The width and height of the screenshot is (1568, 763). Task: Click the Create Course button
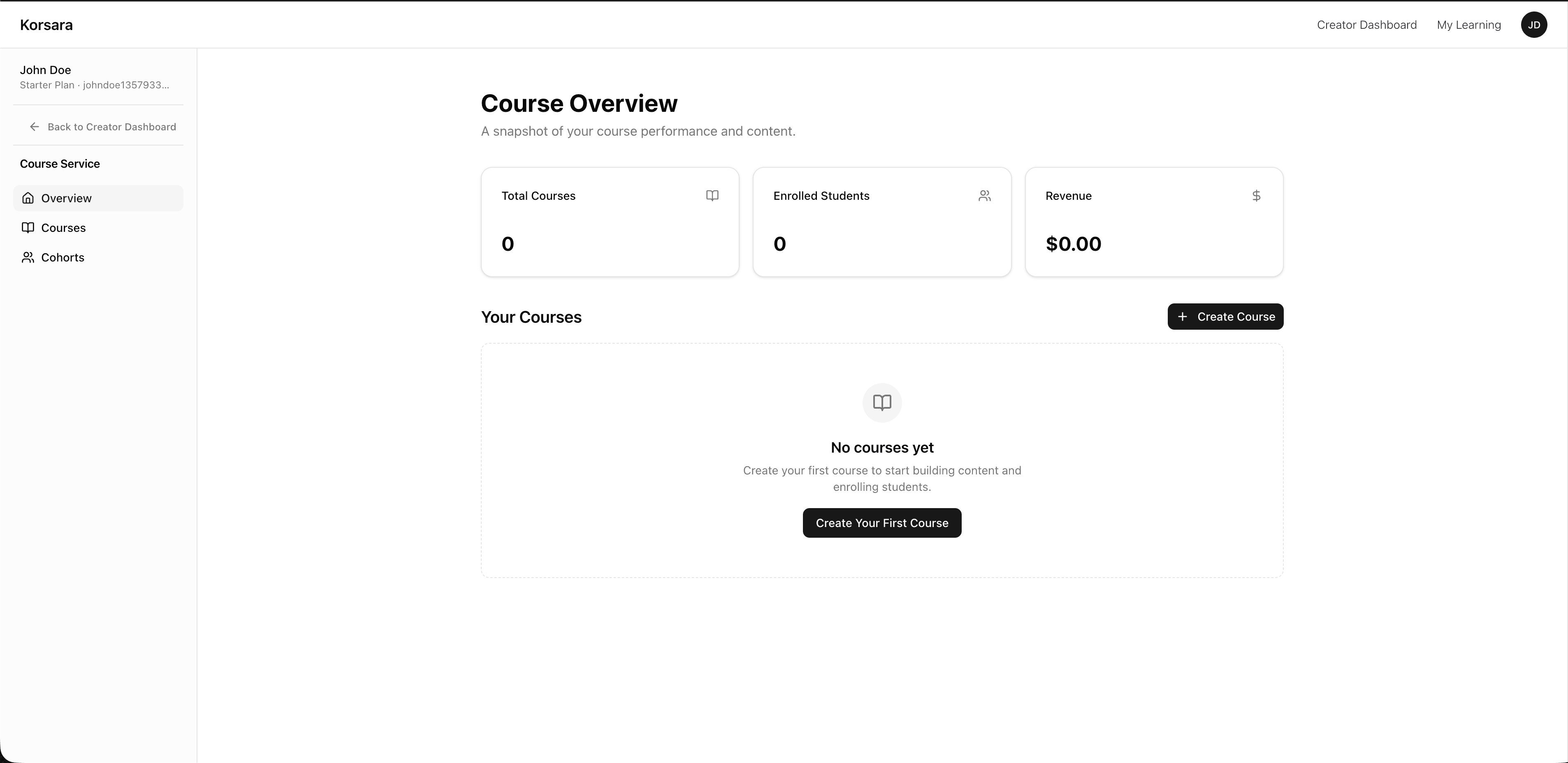(1225, 317)
